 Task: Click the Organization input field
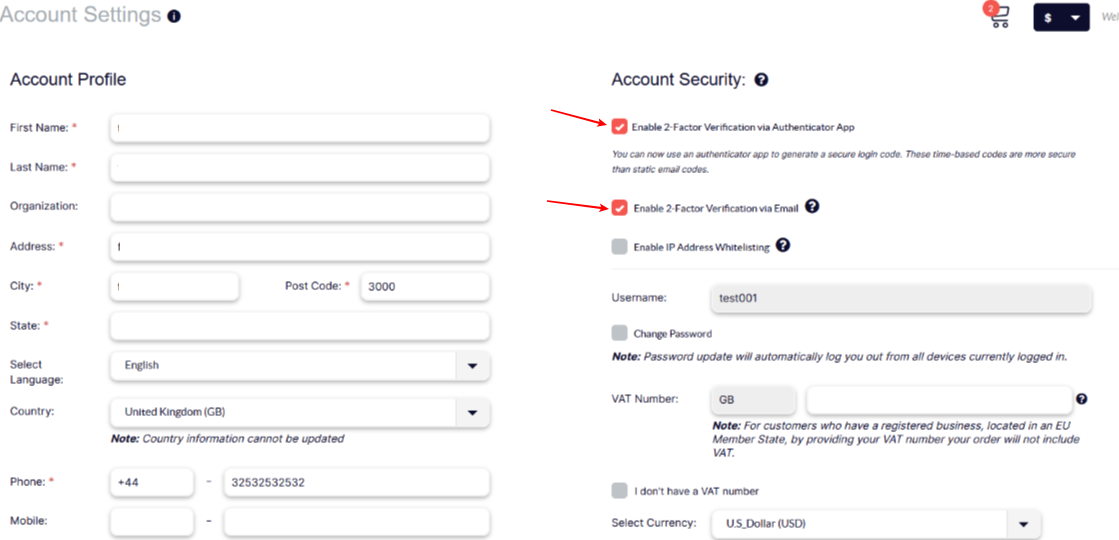click(x=300, y=207)
